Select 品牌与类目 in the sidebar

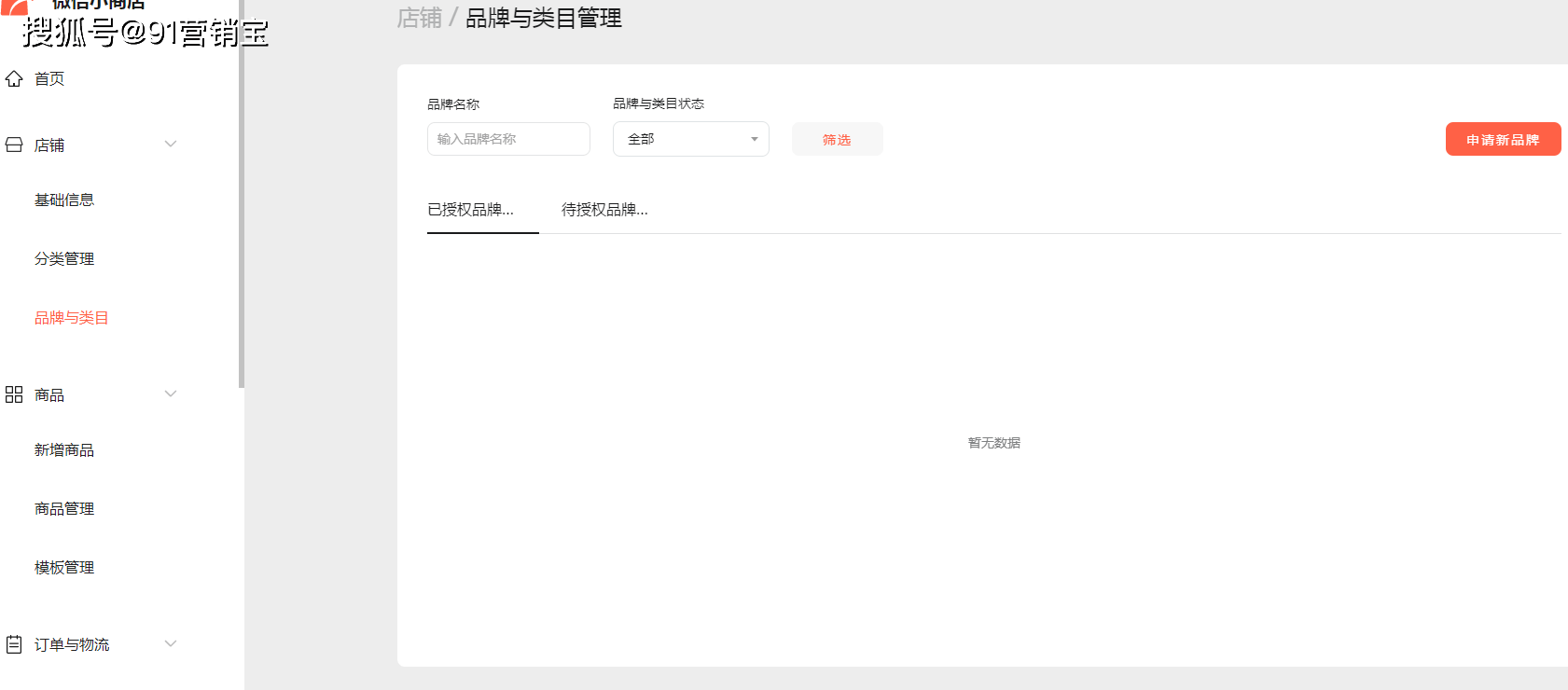tap(72, 318)
